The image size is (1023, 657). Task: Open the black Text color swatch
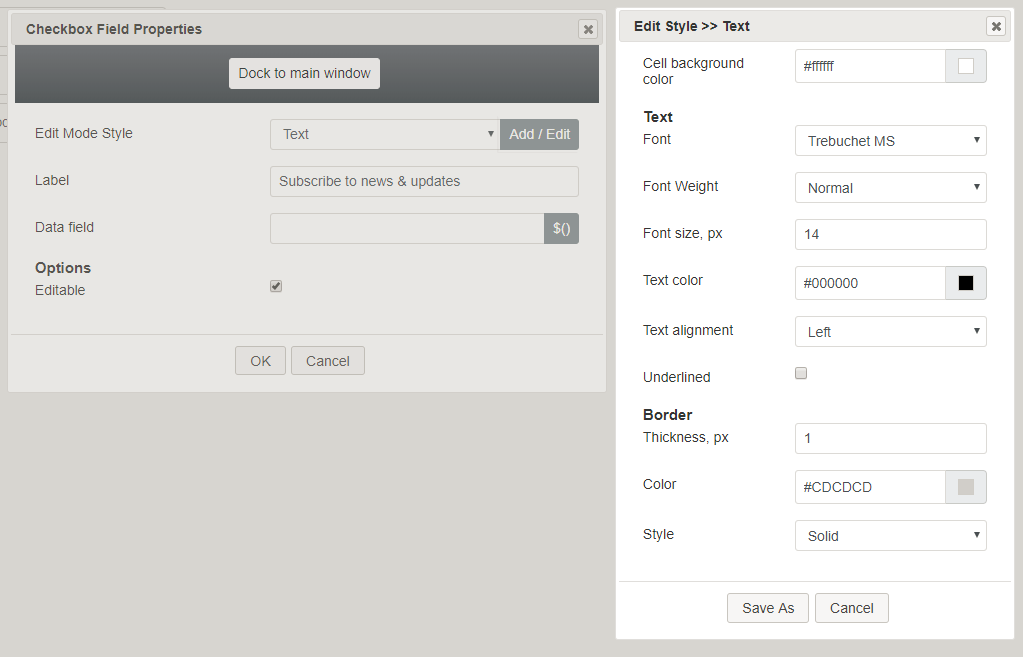pos(966,283)
